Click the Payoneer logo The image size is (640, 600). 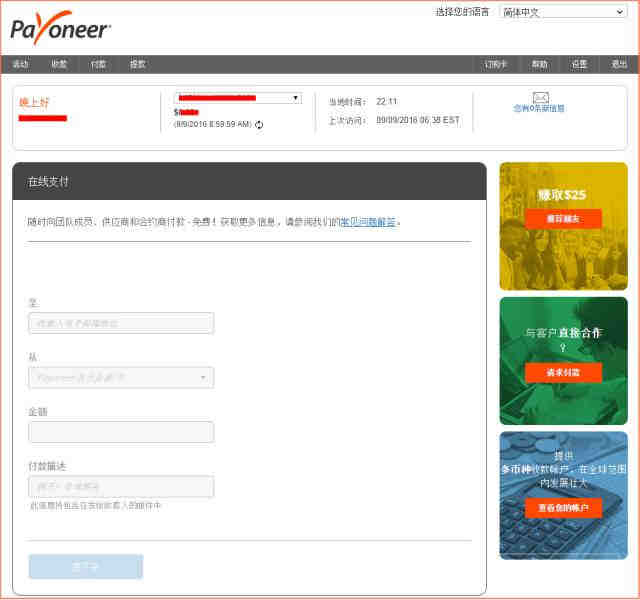60,28
